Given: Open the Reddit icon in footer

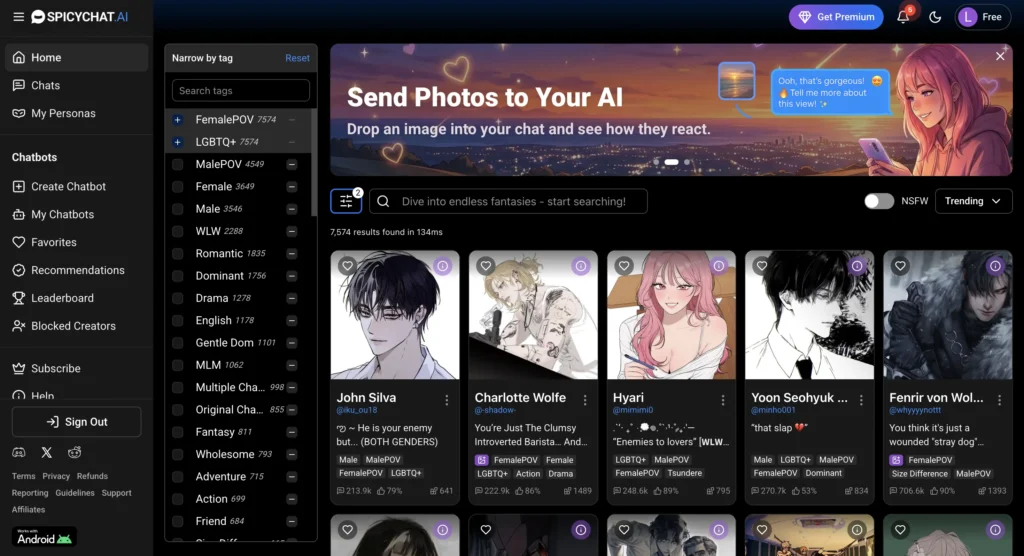Looking at the screenshot, I should pyautogui.click(x=74, y=452).
